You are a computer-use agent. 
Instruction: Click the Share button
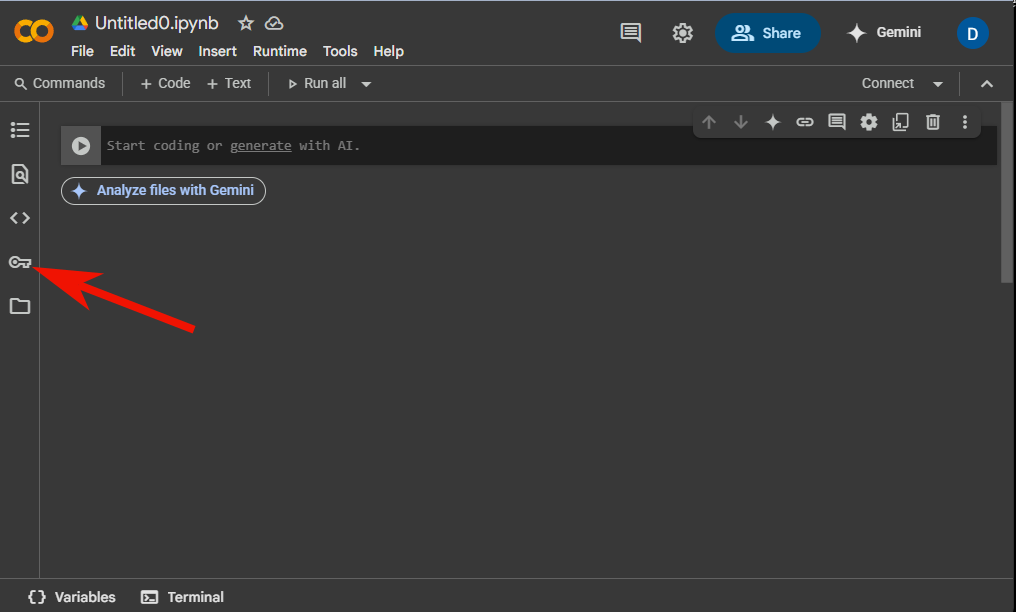(768, 33)
